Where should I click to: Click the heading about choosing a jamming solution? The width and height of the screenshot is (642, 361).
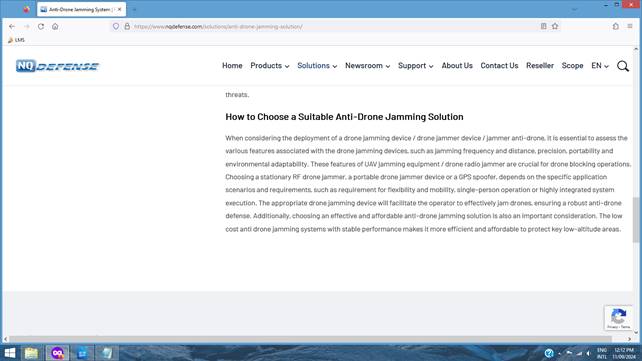(x=344, y=117)
